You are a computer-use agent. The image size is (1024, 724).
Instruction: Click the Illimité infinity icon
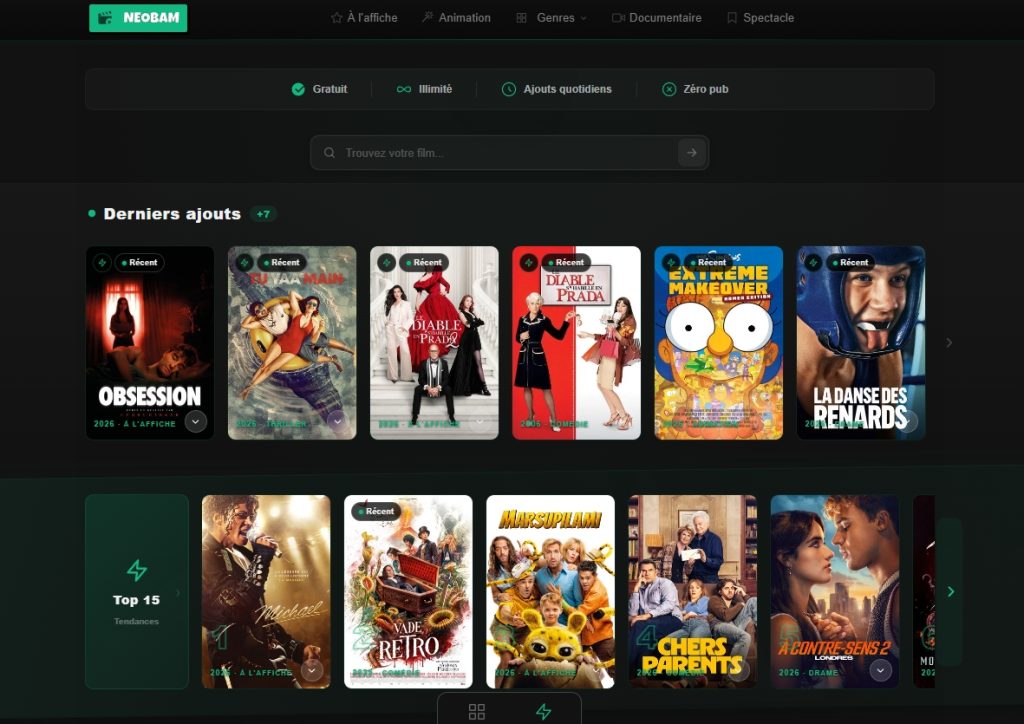pos(404,89)
